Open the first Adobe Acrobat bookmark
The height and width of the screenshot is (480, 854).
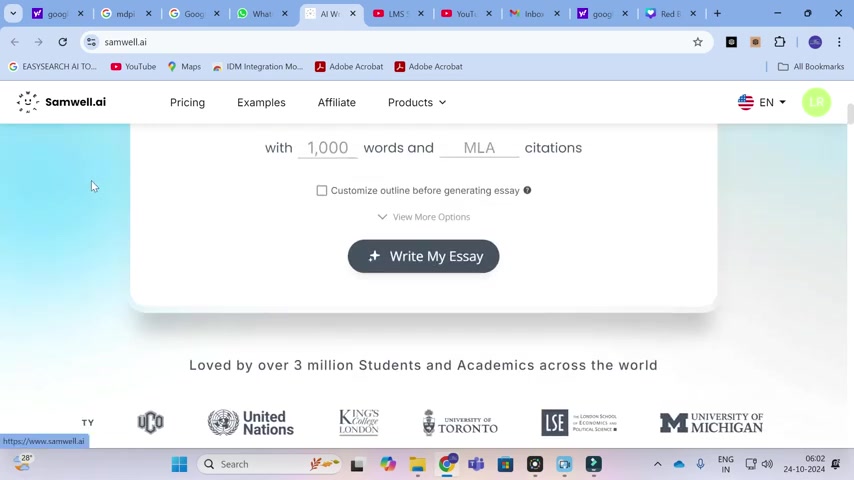pos(349,66)
